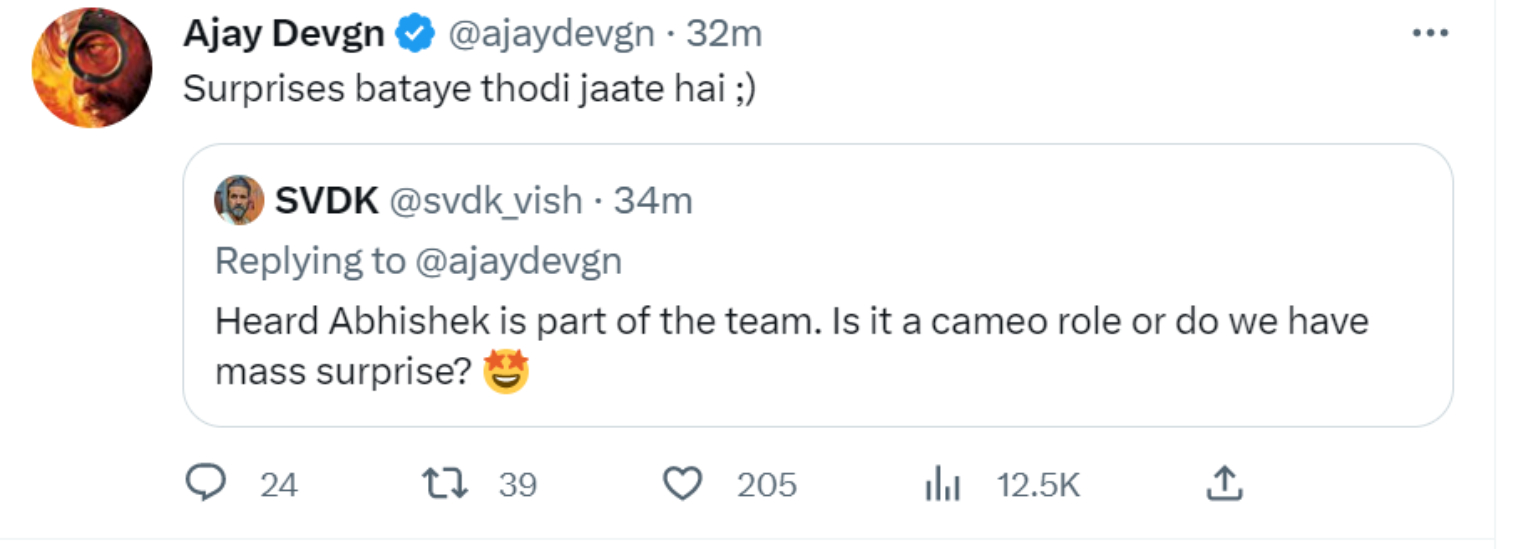1526x549 pixels.
Task: Open the @svdk_vish handle
Action: (x=485, y=201)
